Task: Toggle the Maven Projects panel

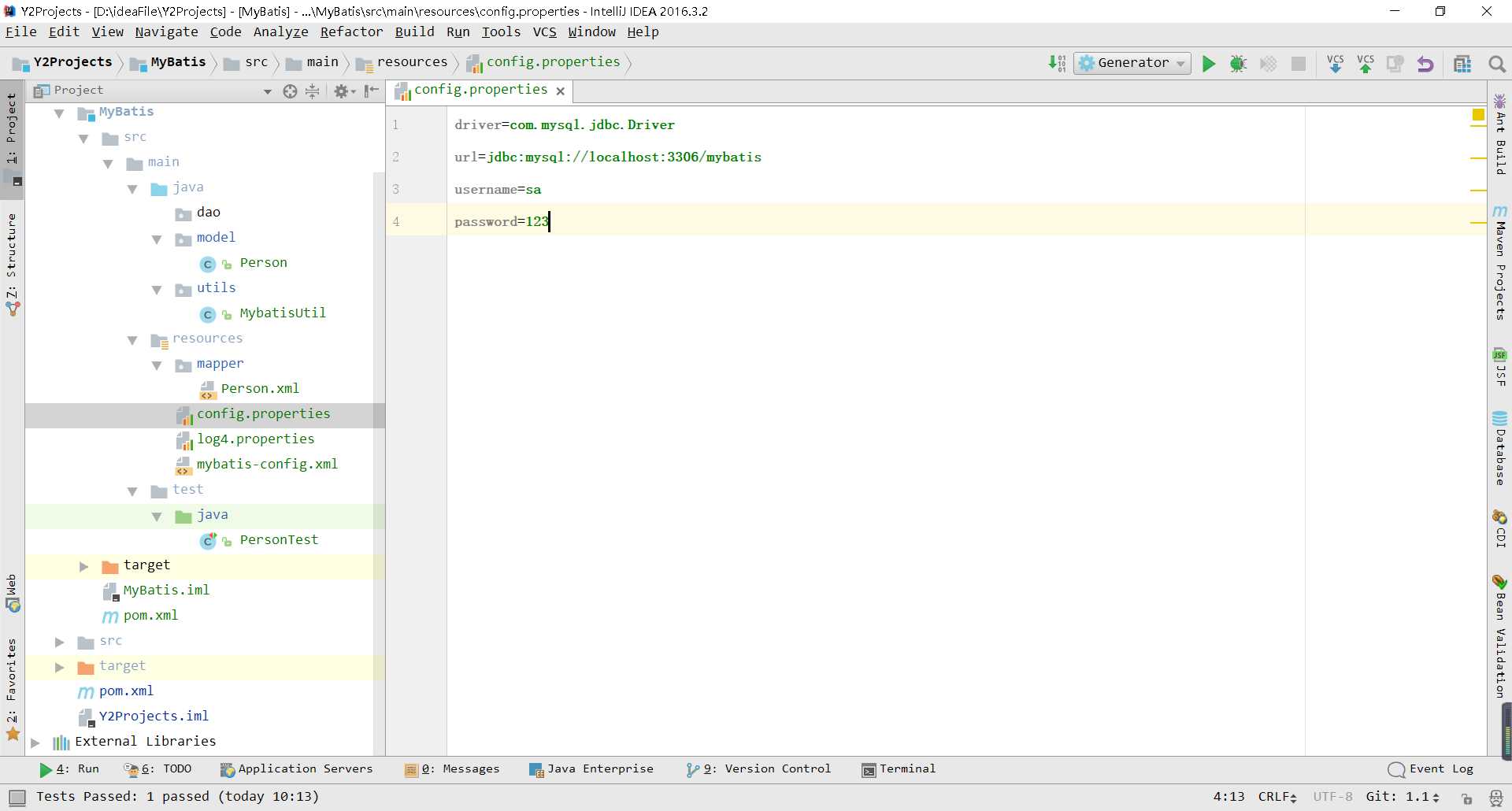Action: pyautogui.click(x=1500, y=262)
